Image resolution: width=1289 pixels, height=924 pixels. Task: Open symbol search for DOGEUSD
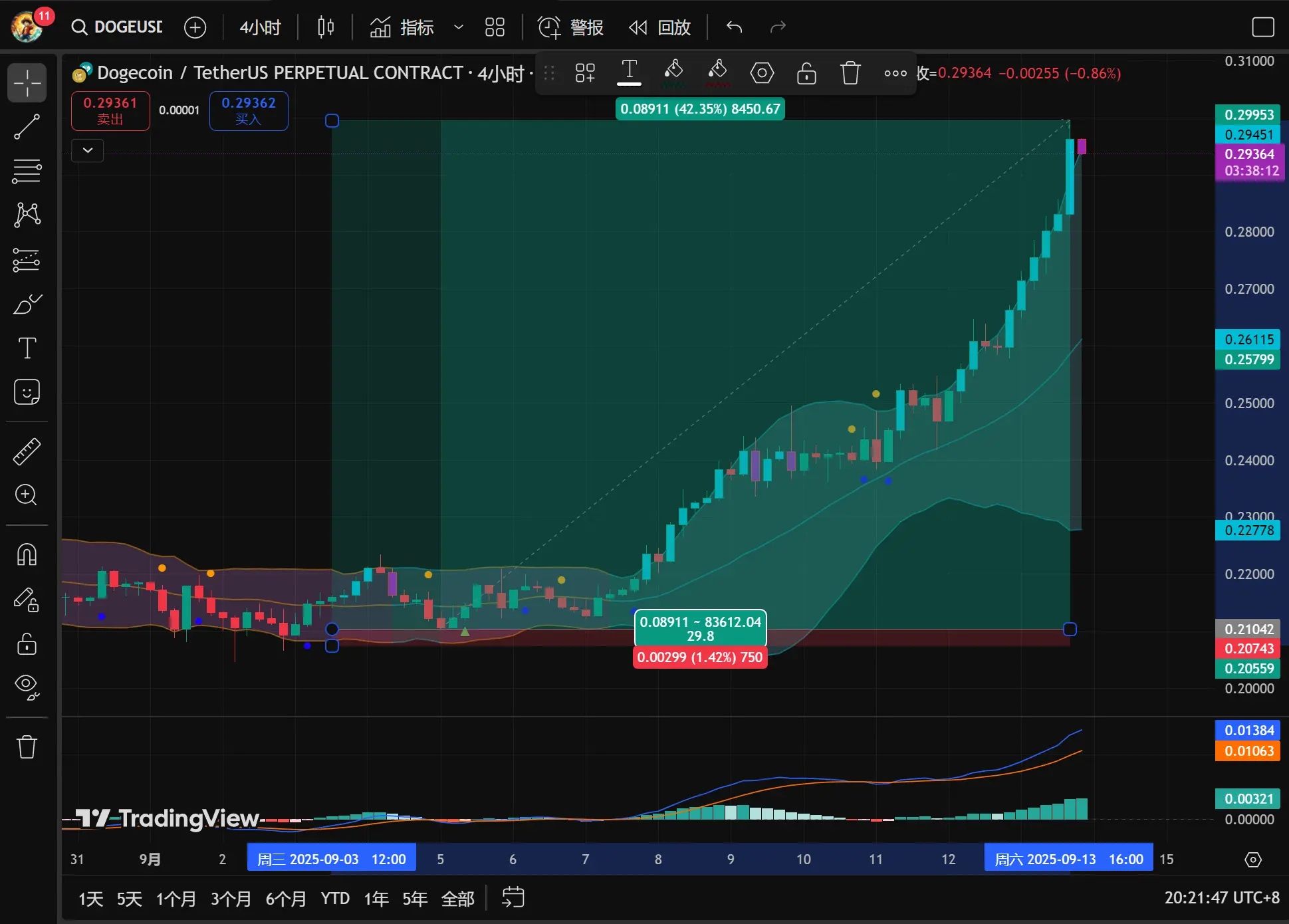click(118, 27)
